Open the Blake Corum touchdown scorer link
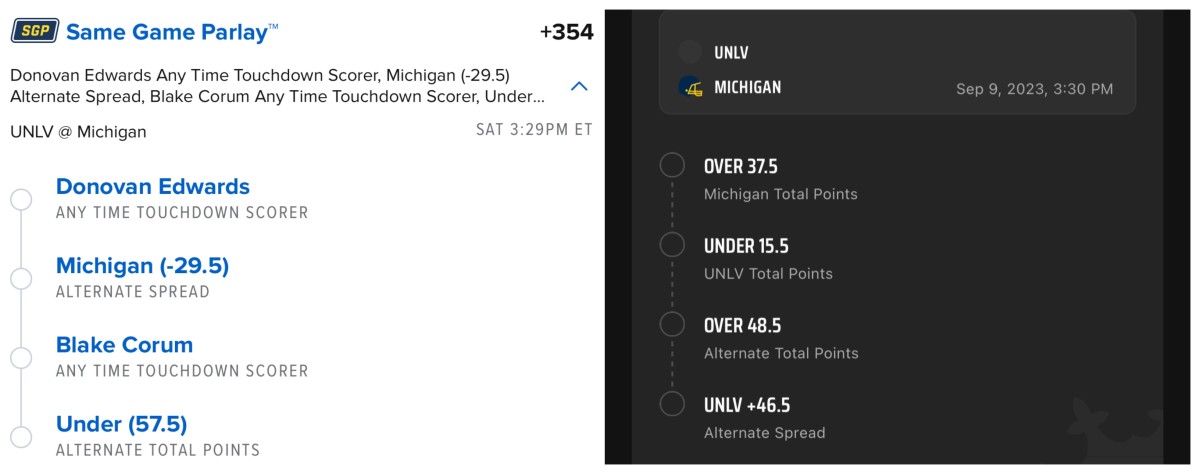 click(x=125, y=345)
